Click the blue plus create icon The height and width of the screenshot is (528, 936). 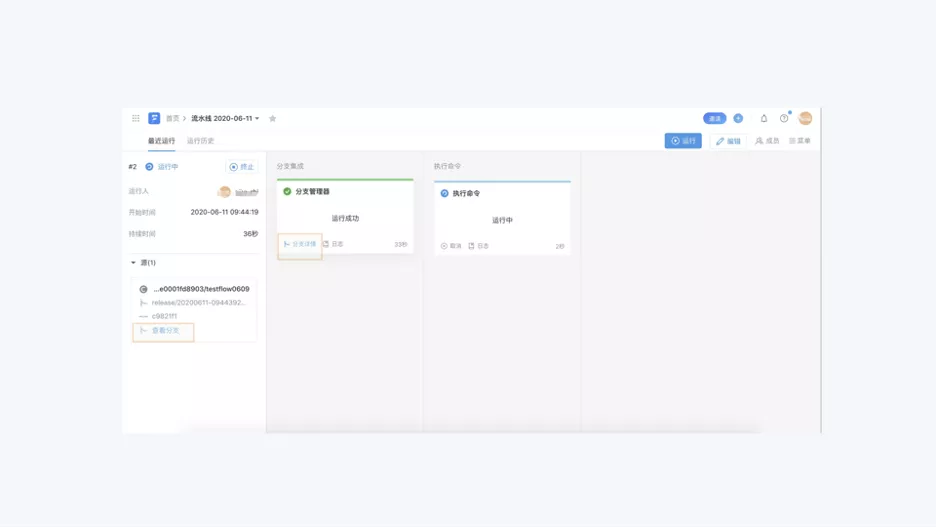click(x=738, y=118)
